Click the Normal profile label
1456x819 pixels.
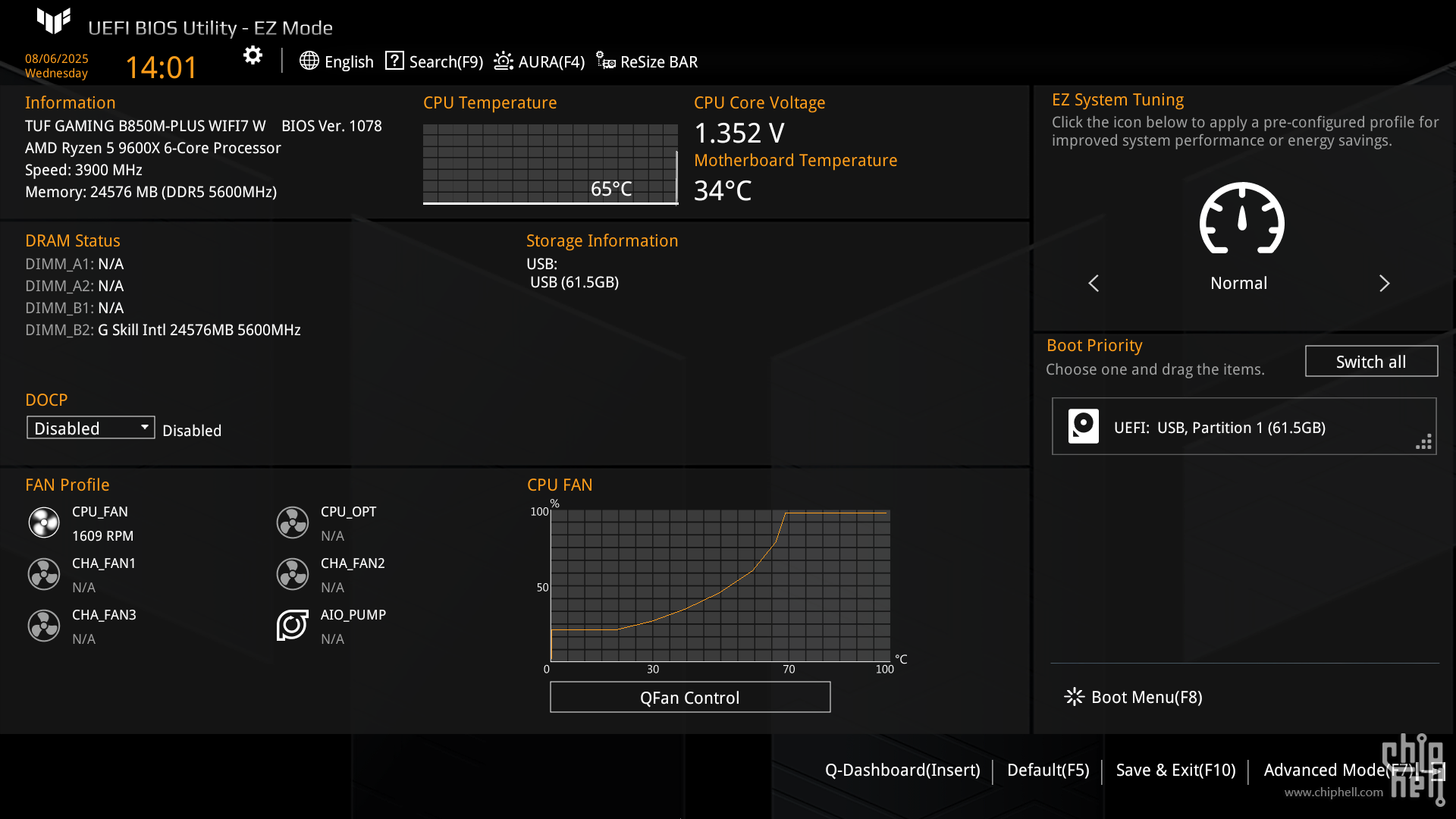click(x=1238, y=284)
